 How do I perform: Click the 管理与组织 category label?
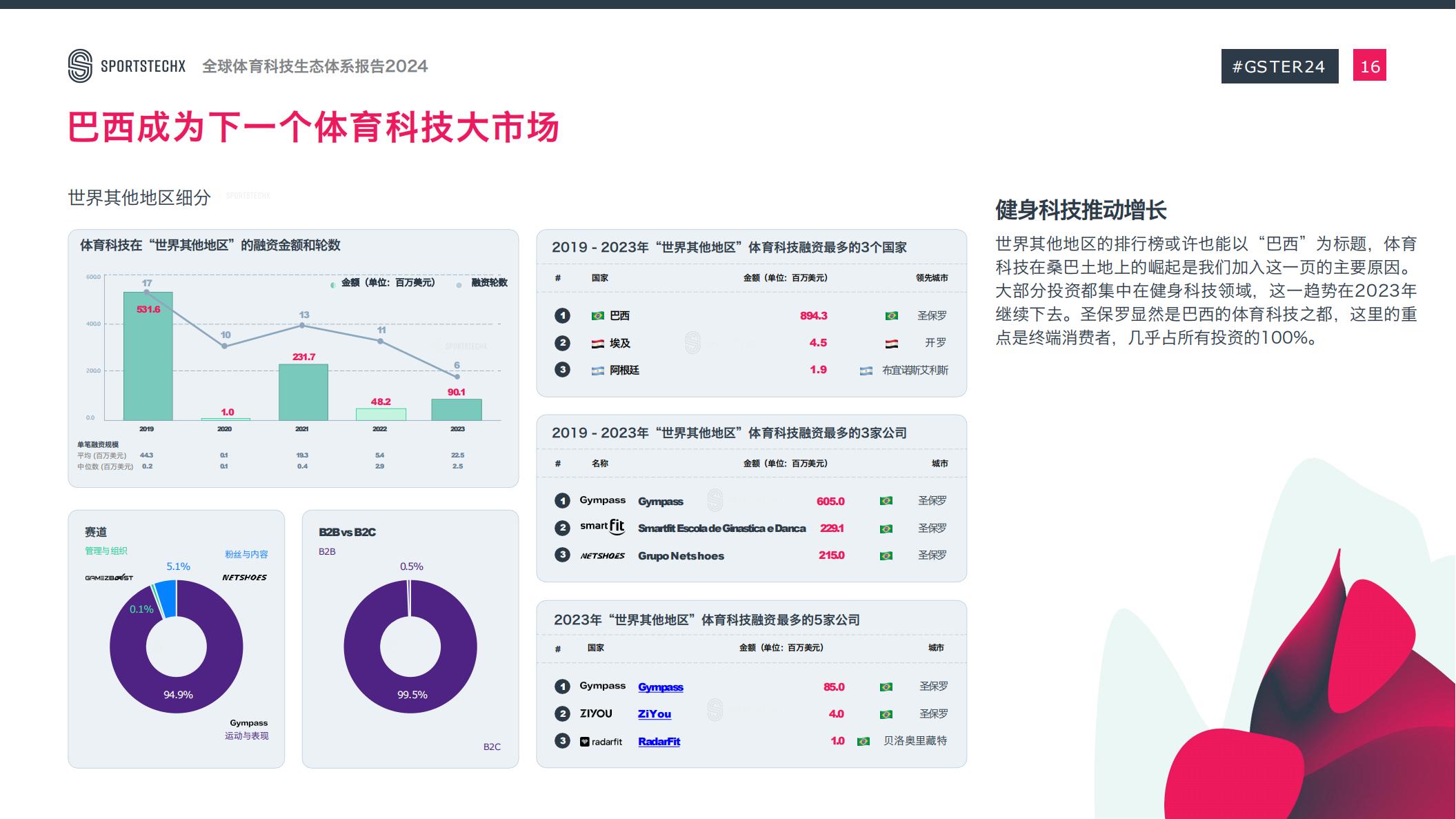click(106, 551)
